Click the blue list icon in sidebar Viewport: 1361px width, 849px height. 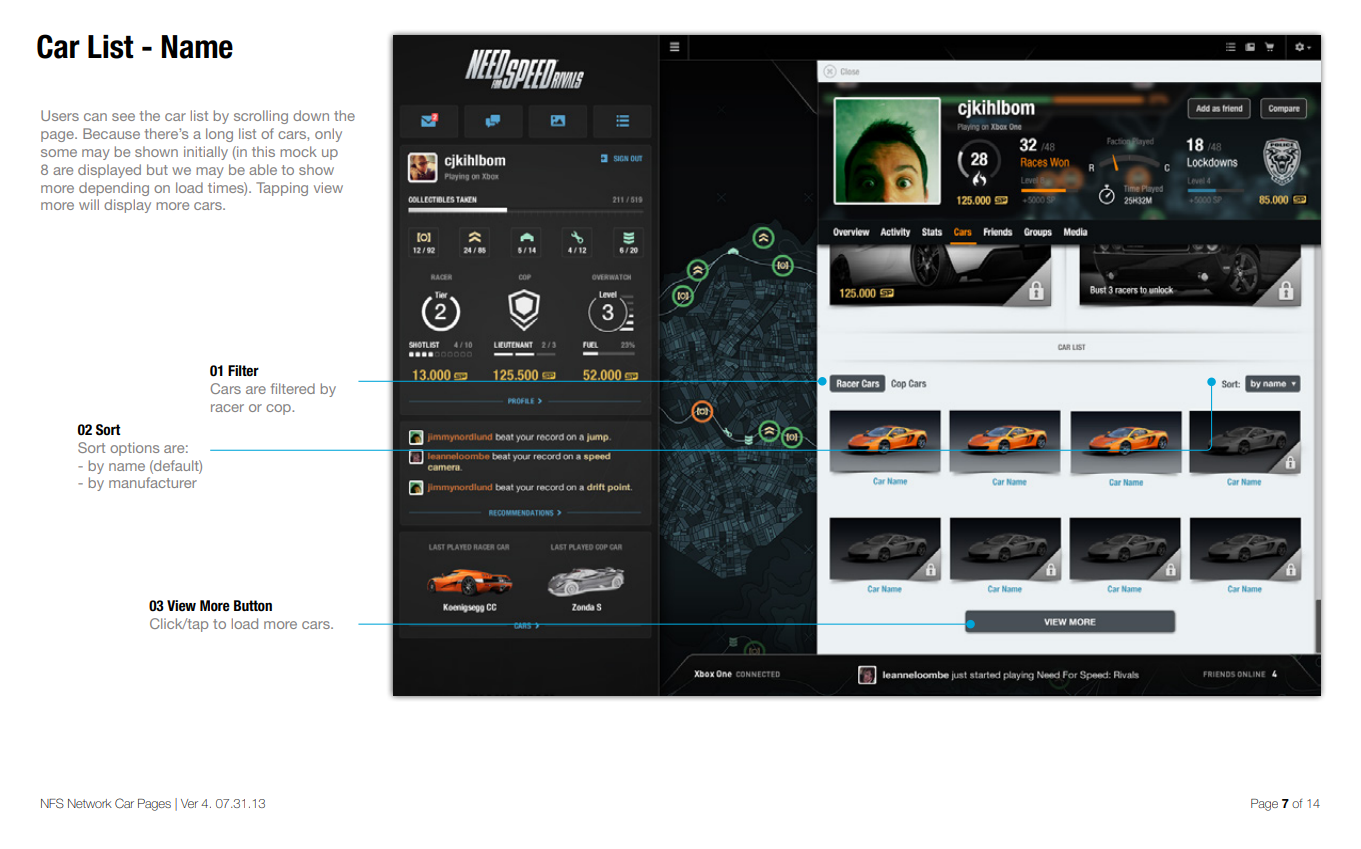coord(622,121)
